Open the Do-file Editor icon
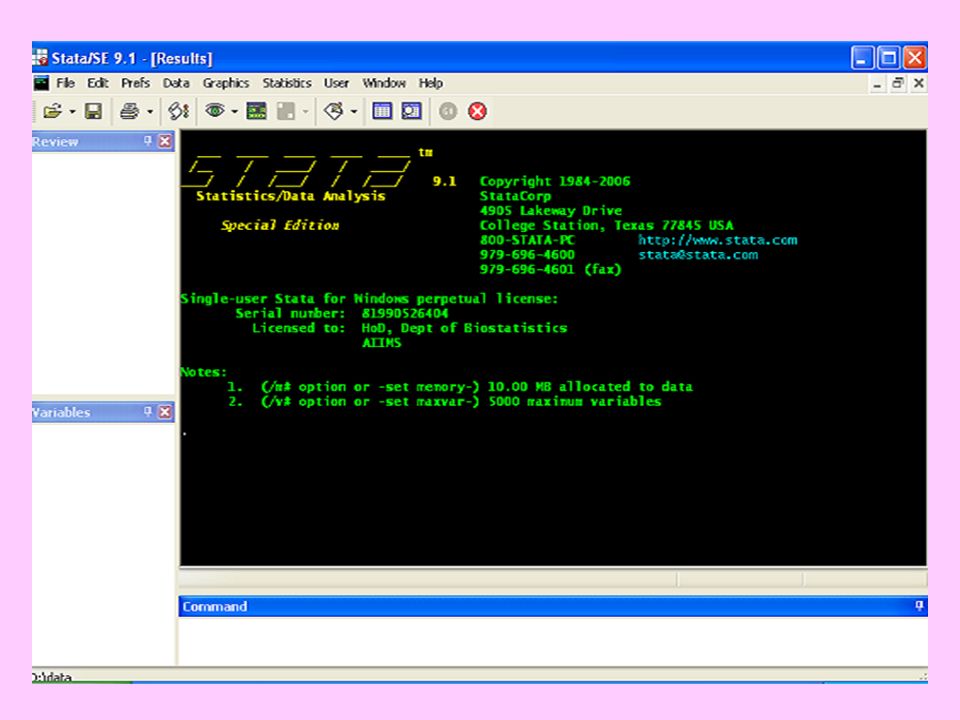This screenshot has width=960, height=720. (x=334, y=111)
